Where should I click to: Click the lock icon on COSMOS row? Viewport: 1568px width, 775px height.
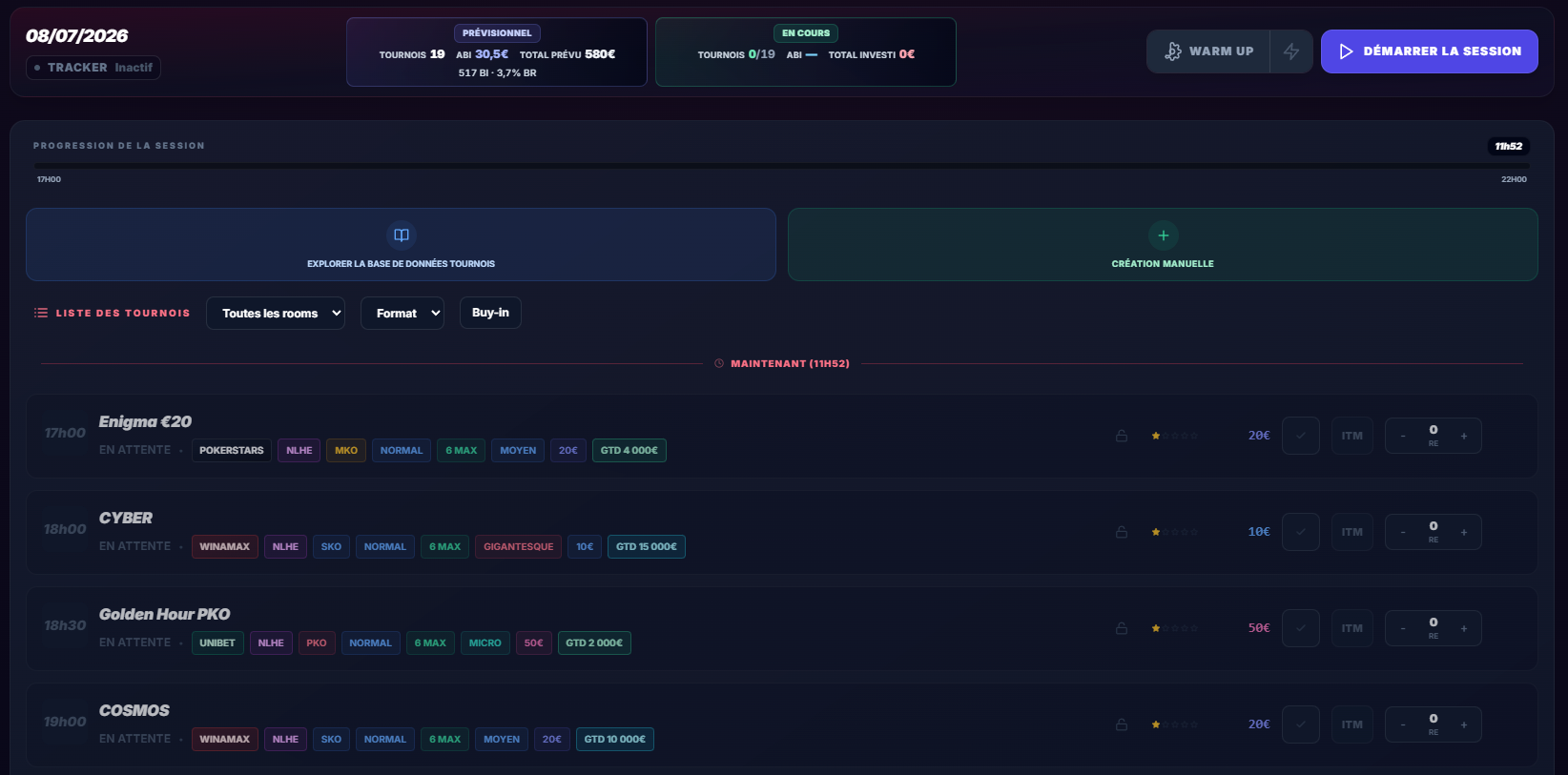point(1122,724)
